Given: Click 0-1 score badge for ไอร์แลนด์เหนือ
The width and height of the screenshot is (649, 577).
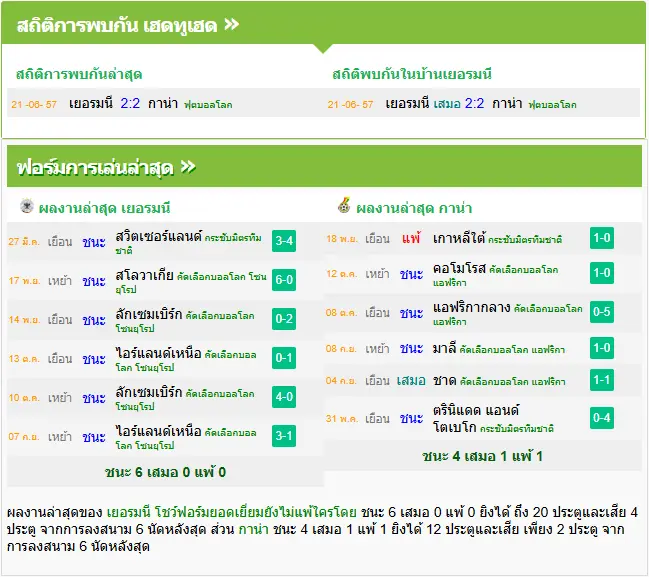Looking at the screenshot, I should 284,358.
